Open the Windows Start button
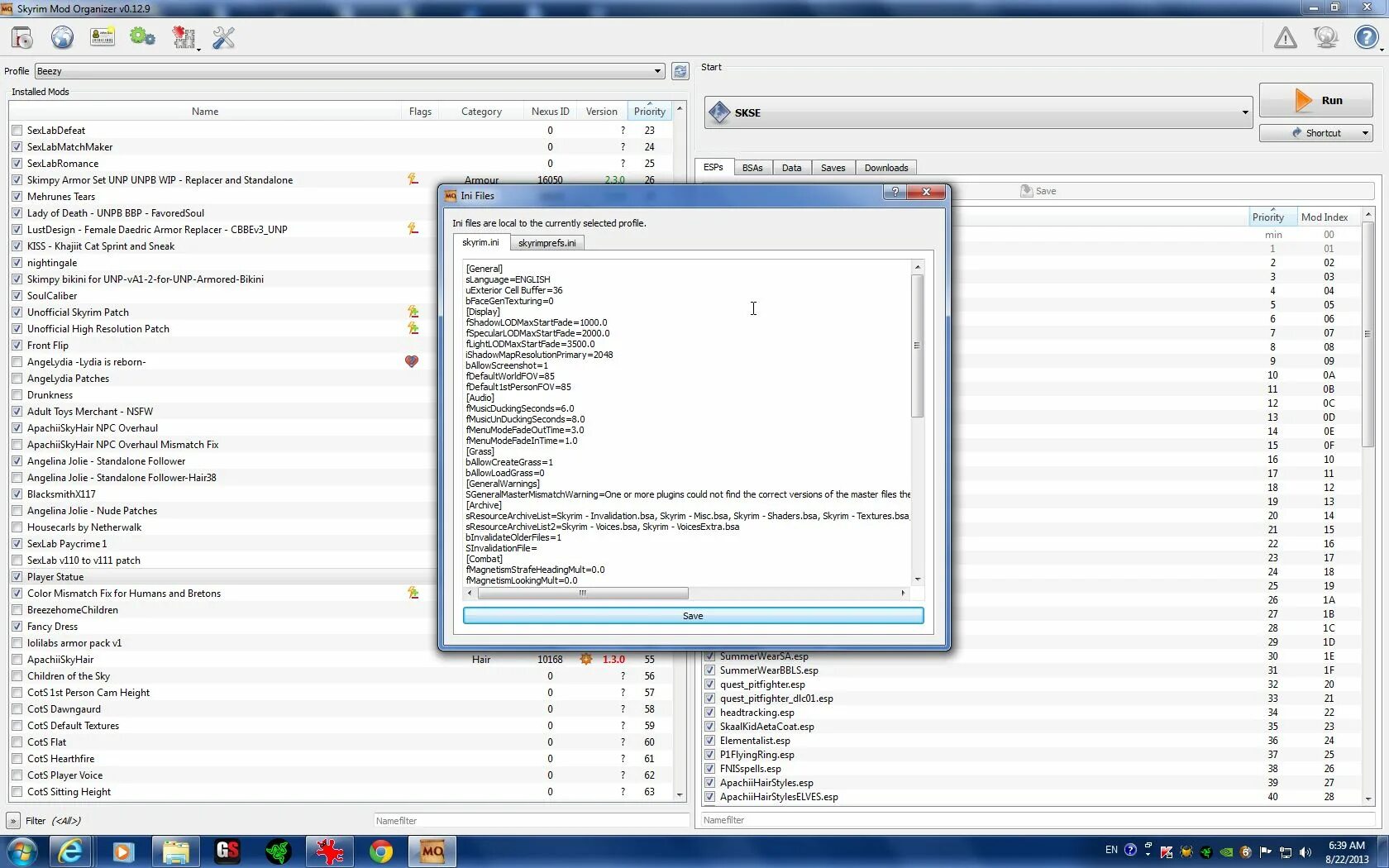 pos(21,851)
